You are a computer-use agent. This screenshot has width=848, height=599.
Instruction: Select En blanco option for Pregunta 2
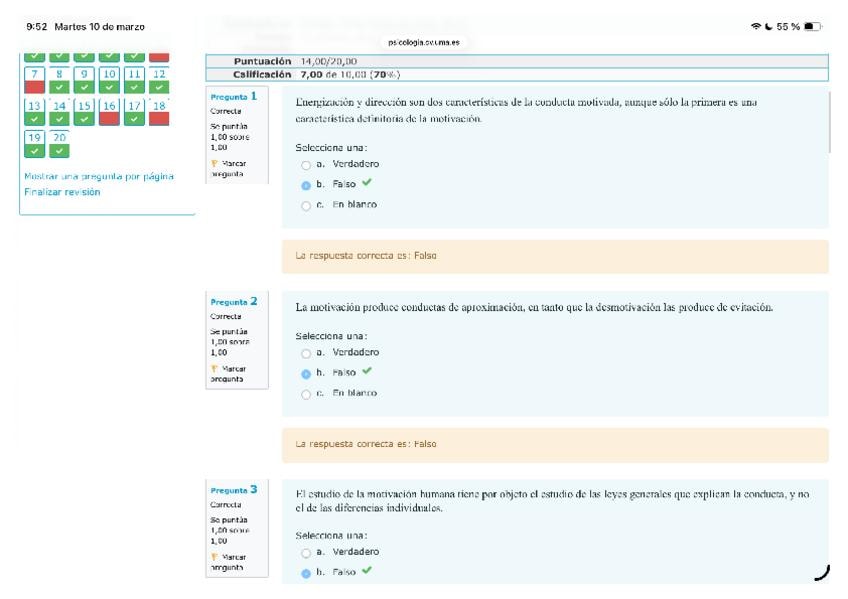(306, 394)
